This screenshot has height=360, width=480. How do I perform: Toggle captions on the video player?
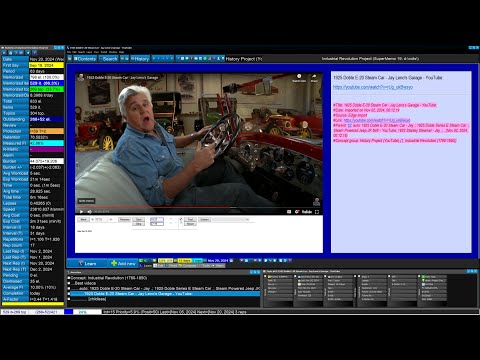pyautogui.click(x=289, y=212)
